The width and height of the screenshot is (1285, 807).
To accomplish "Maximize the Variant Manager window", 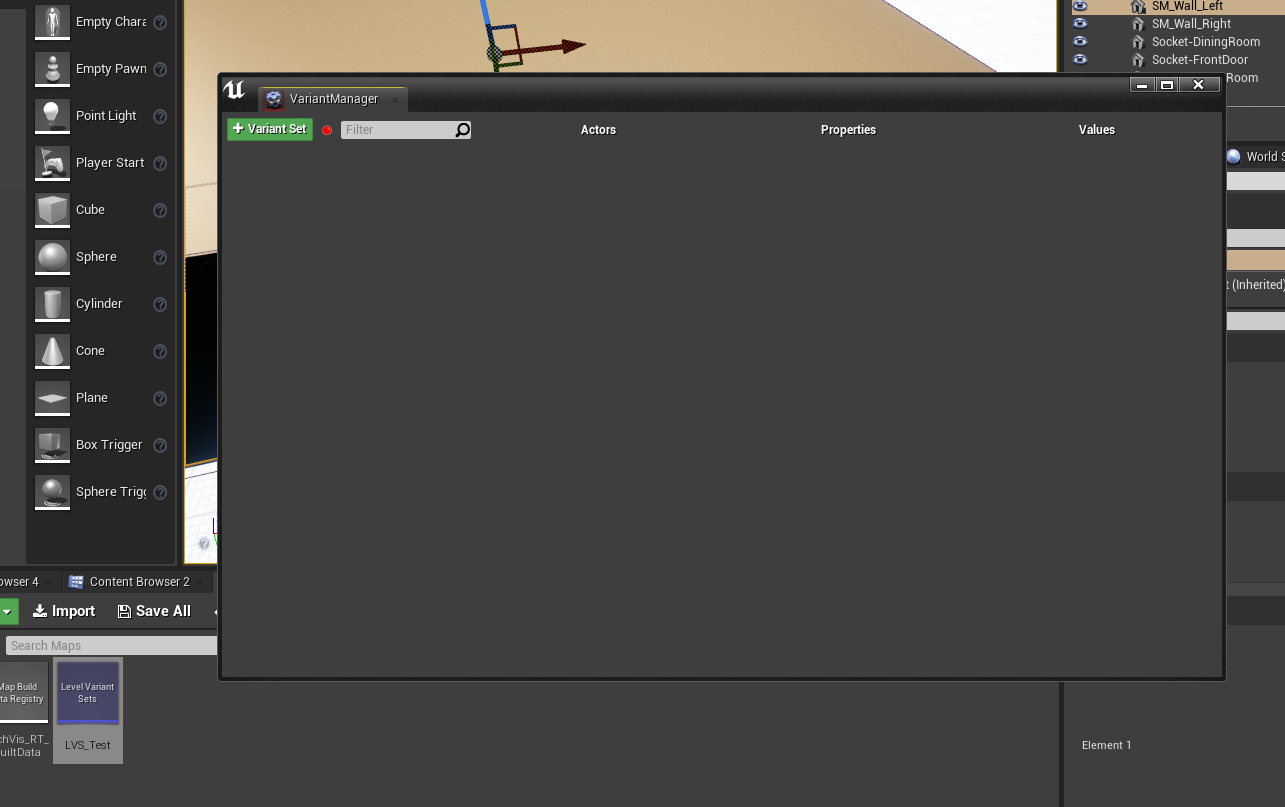I will coord(1167,85).
